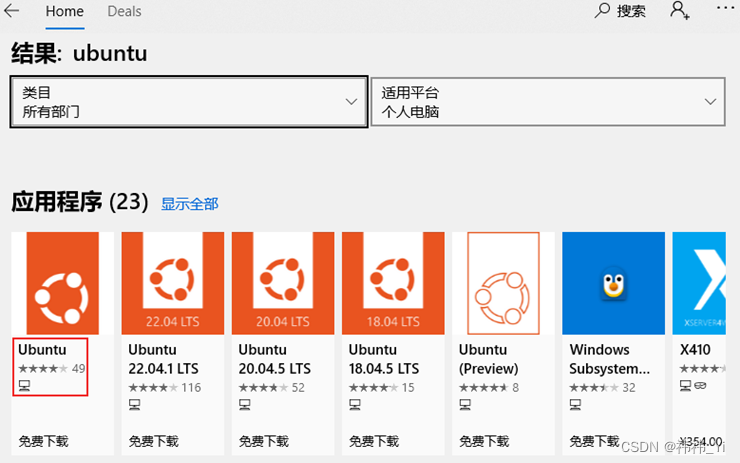Image resolution: width=740 pixels, height=463 pixels.
Task: Click 免费下载 under Ubuntu 20.04.5 LTS
Action: [x=263, y=441]
